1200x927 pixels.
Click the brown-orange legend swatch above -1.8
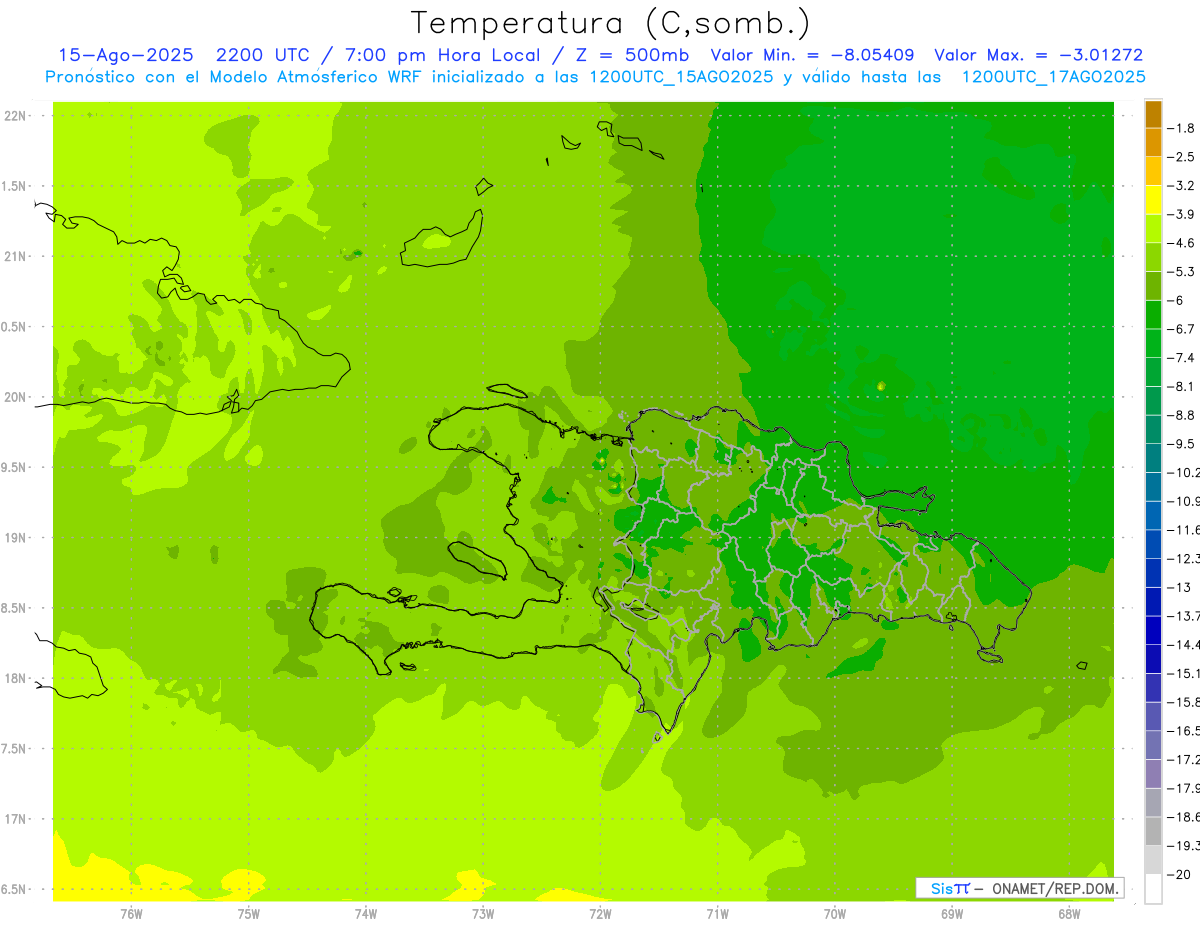point(1153,114)
